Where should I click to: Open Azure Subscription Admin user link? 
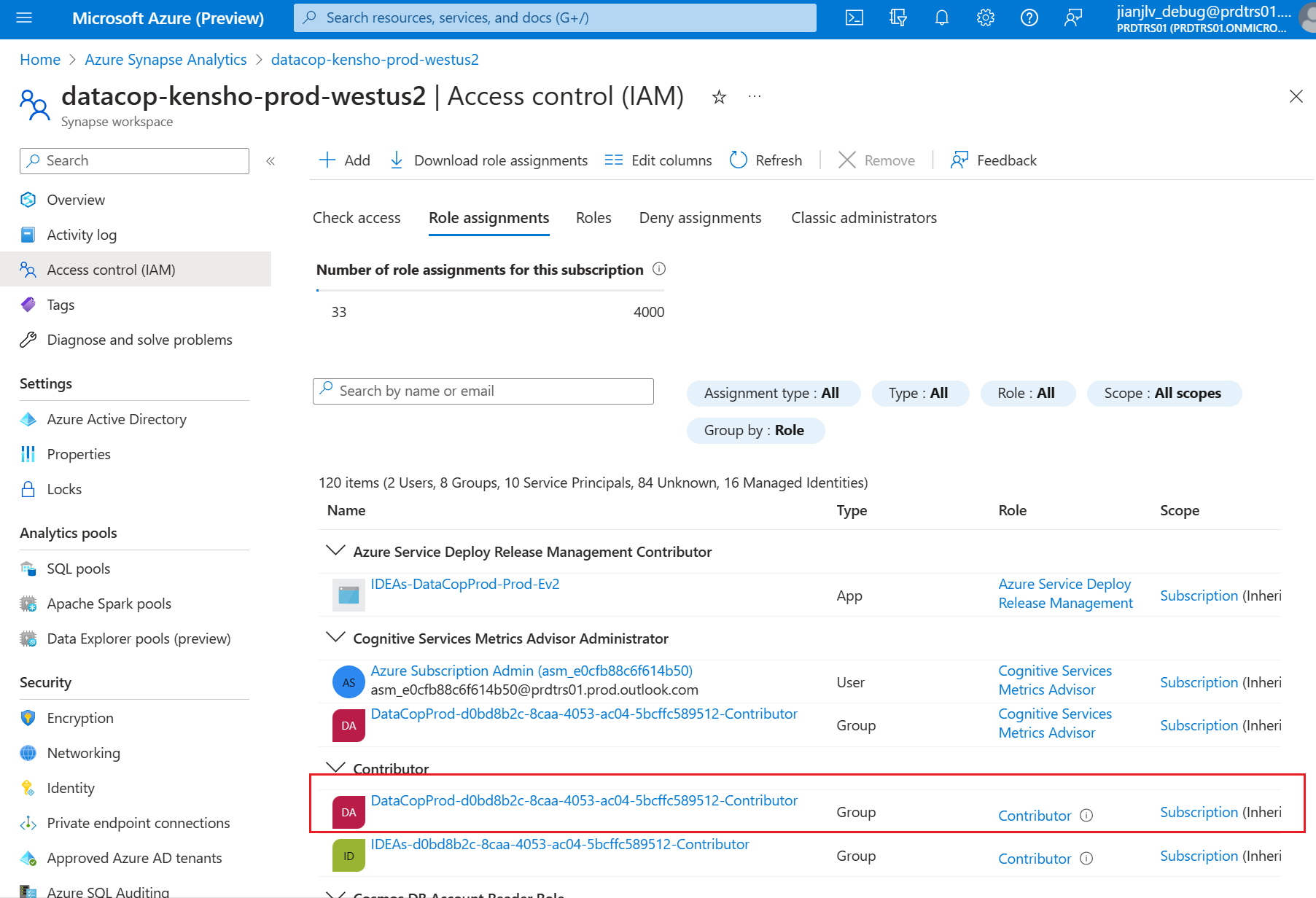[532, 671]
